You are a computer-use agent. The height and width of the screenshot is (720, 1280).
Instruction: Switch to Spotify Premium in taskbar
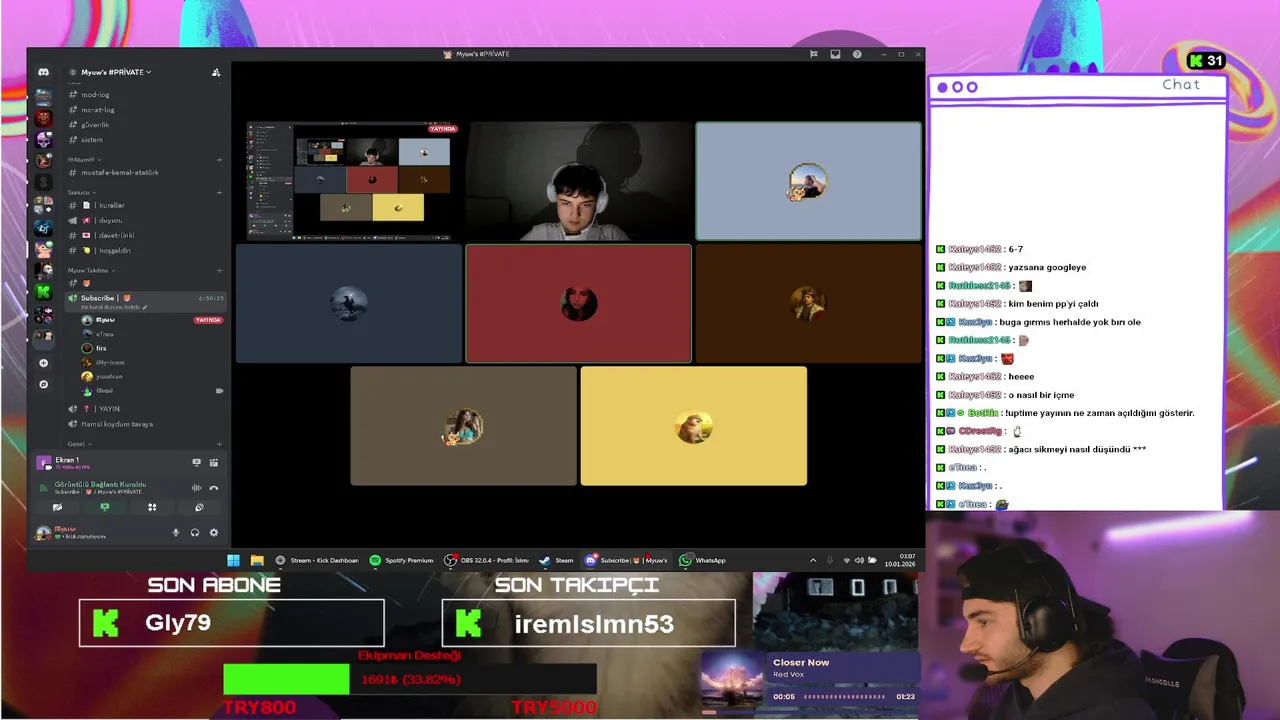pyautogui.click(x=402, y=560)
